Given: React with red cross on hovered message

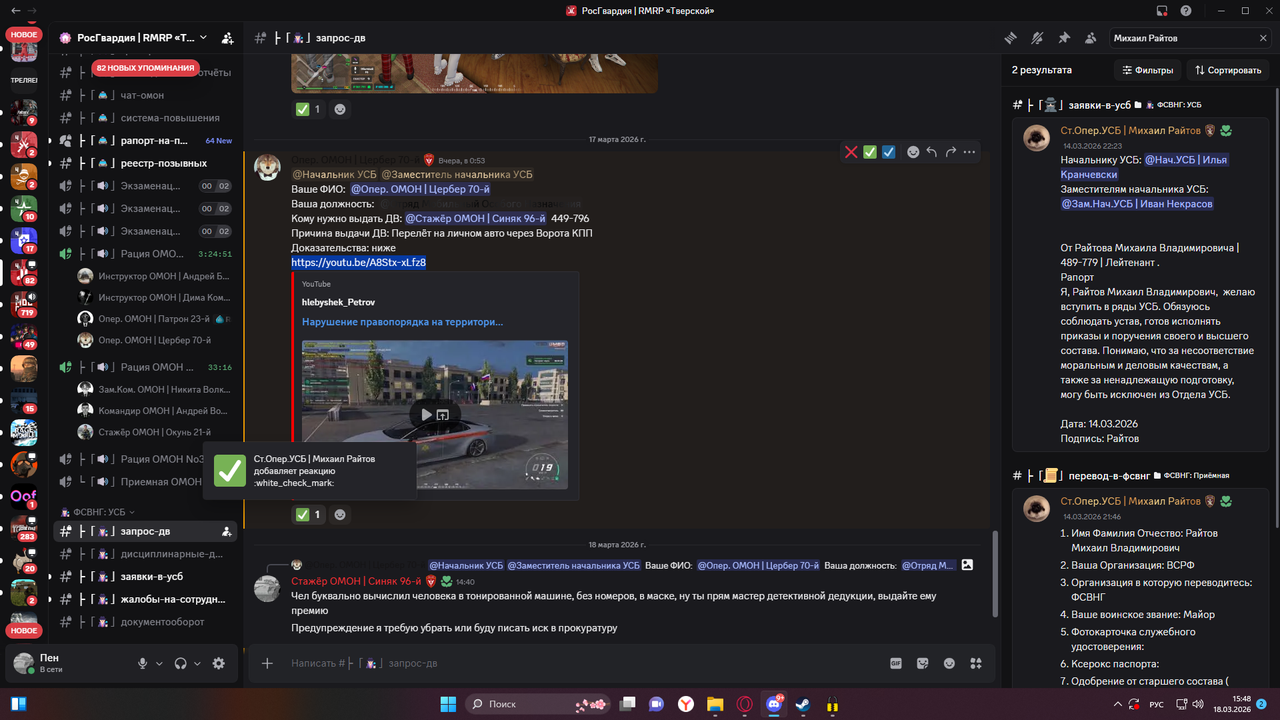Looking at the screenshot, I should pos(851,152).
